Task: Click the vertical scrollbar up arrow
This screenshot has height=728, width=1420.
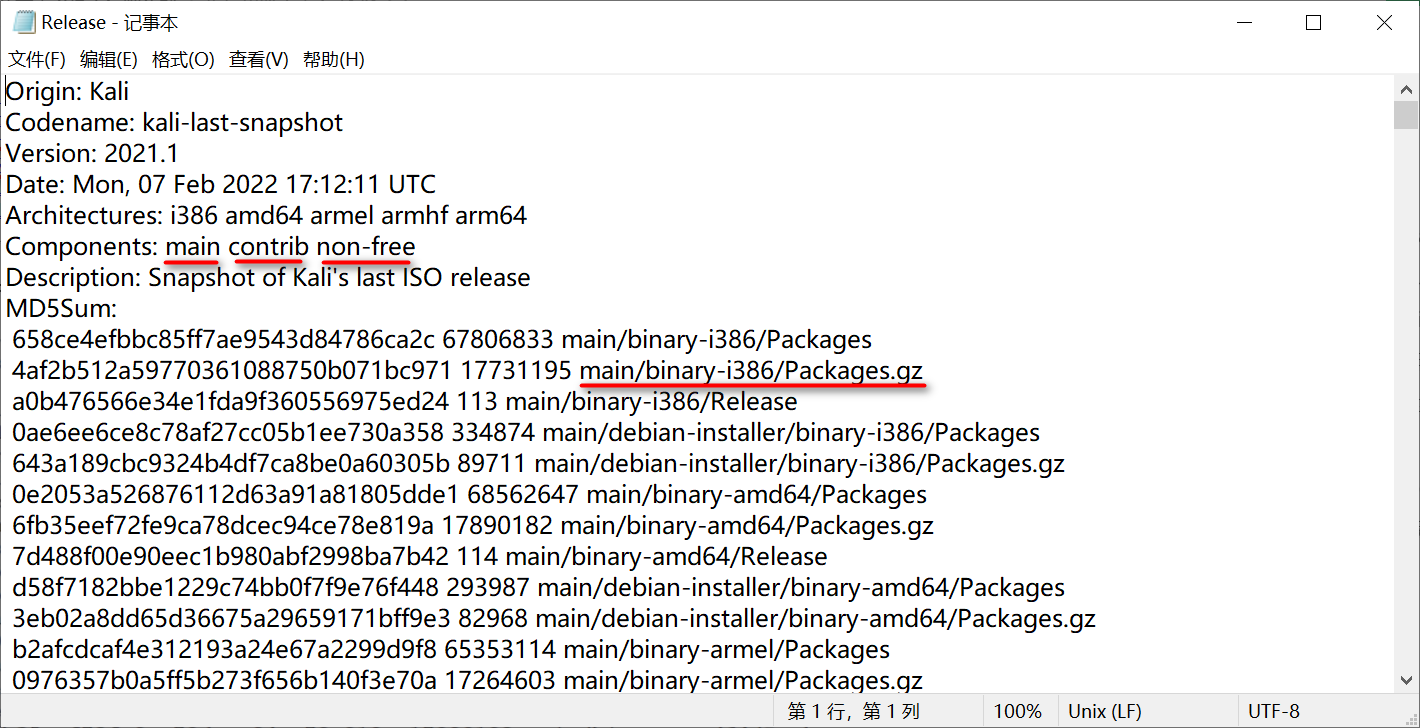Action: click(x=1406, y=89)
